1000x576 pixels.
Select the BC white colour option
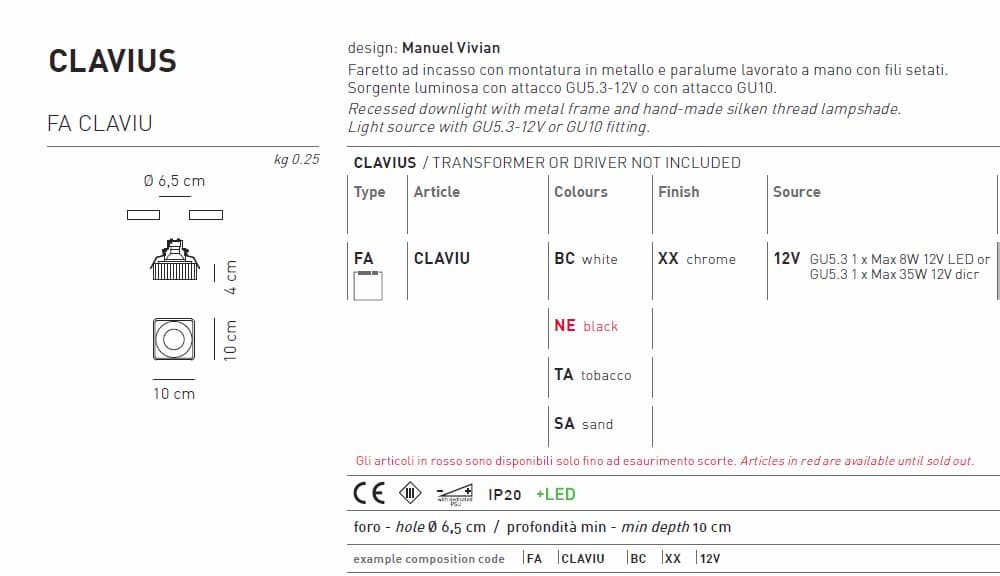(586, 259)
